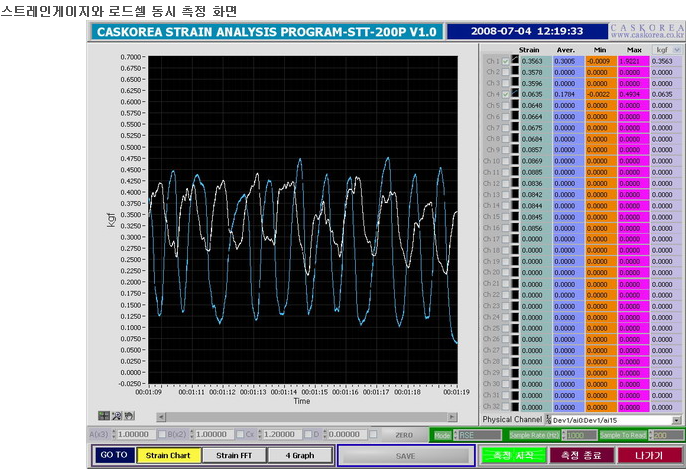Click the green 측정 시작 button
This screenshot has height=476, width=690.
[513, 455]
